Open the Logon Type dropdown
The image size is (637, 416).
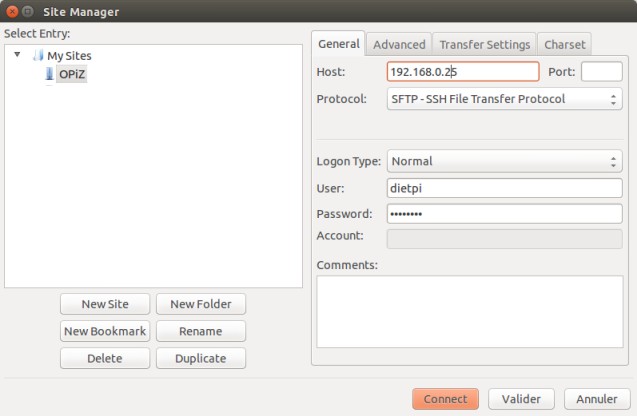[x=504, y=161]
